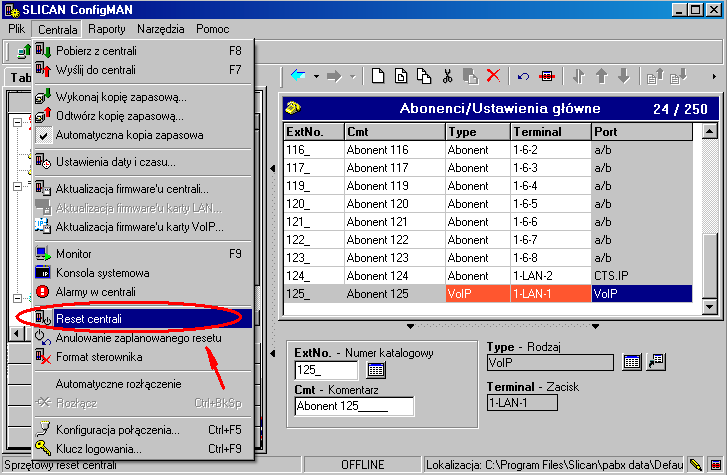Click the table icon next to ExtNo. field

pos(376,370)
